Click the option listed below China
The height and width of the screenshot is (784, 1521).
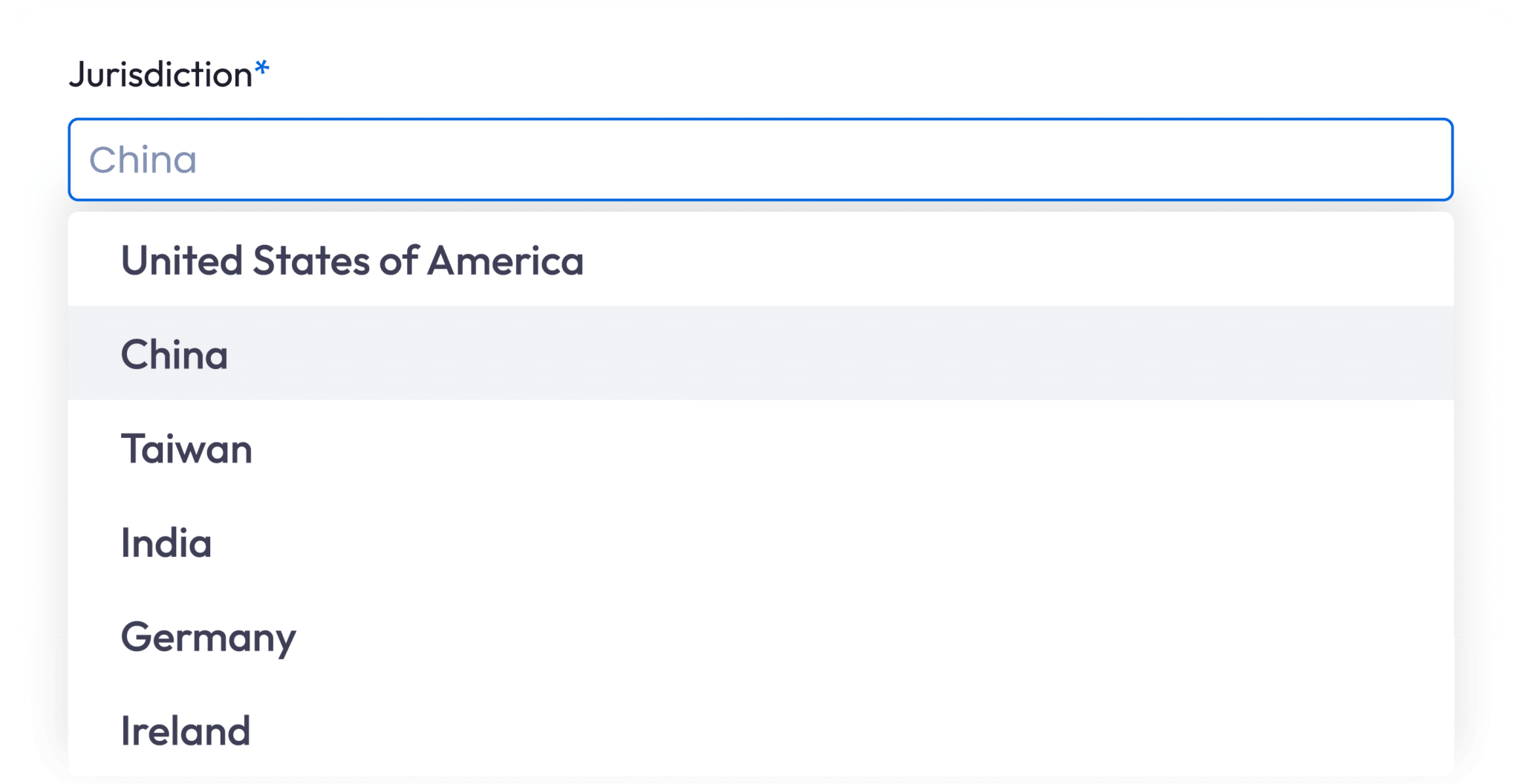point(186,448)
